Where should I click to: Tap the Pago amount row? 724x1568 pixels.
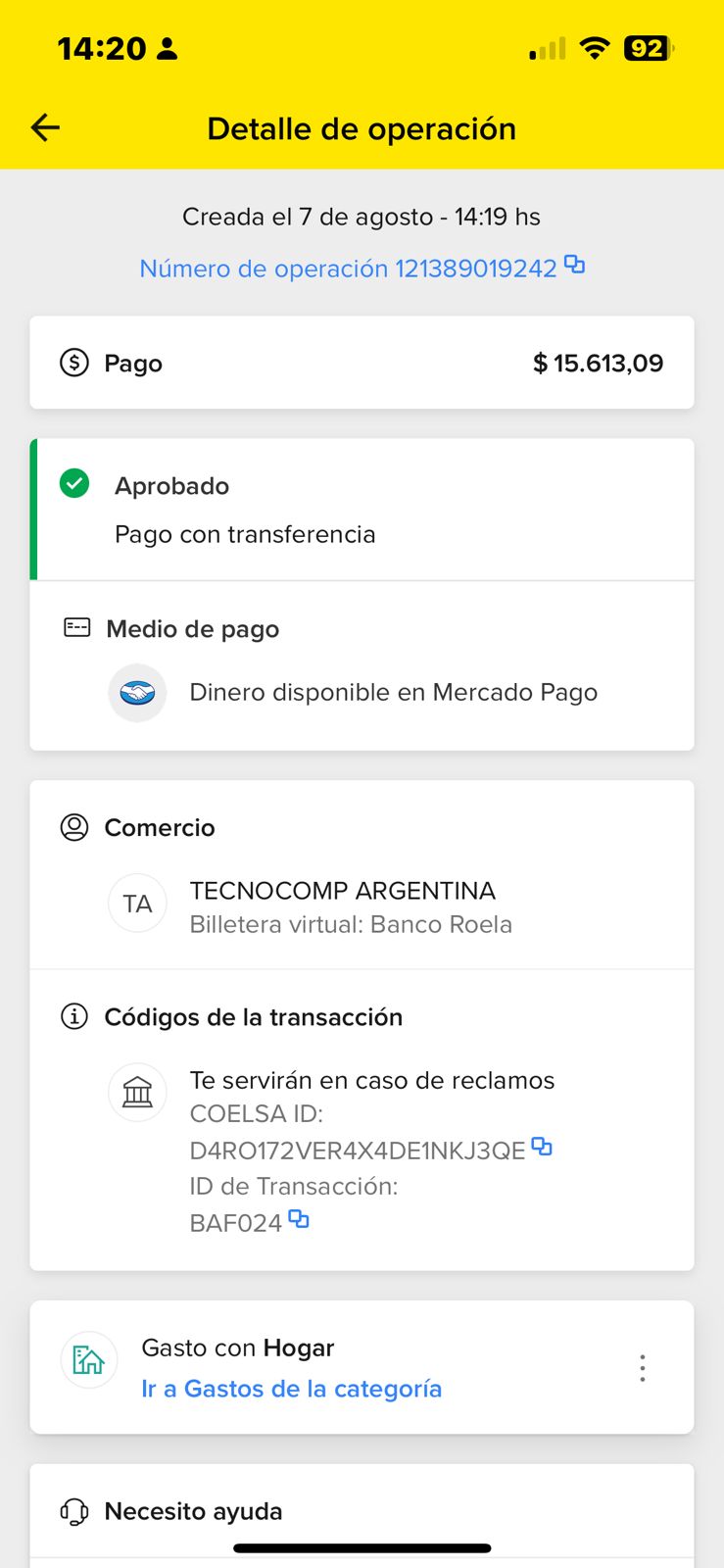tap(362, 363)
